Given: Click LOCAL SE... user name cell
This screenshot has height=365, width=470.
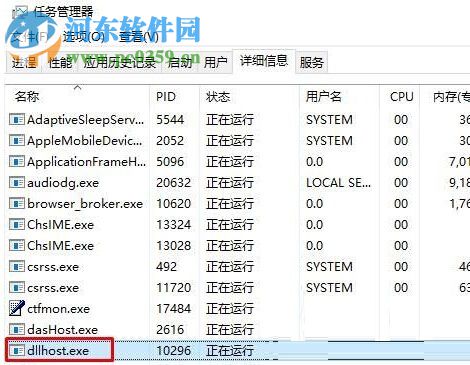Looking at the screenshot, I should click(338, 183).
